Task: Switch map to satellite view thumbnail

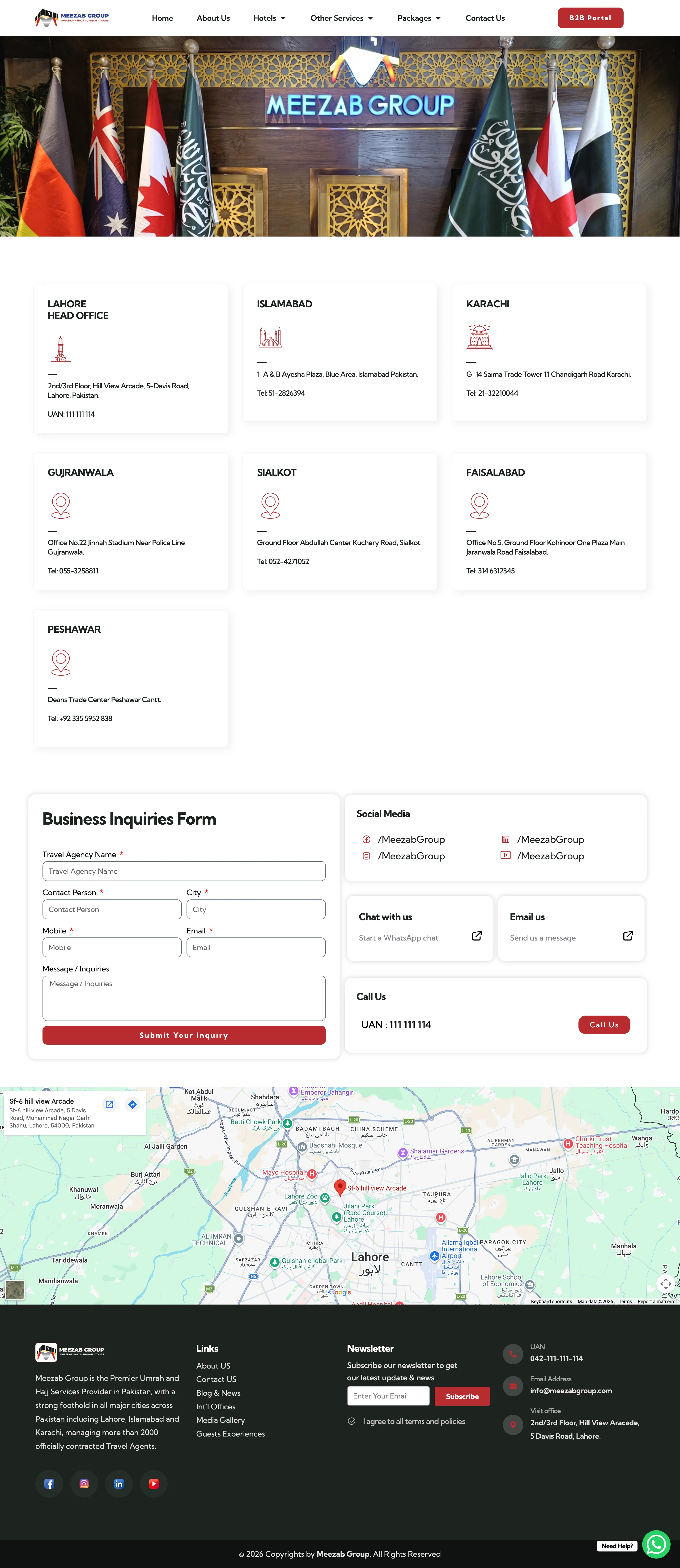Action: click(15, 1289)
